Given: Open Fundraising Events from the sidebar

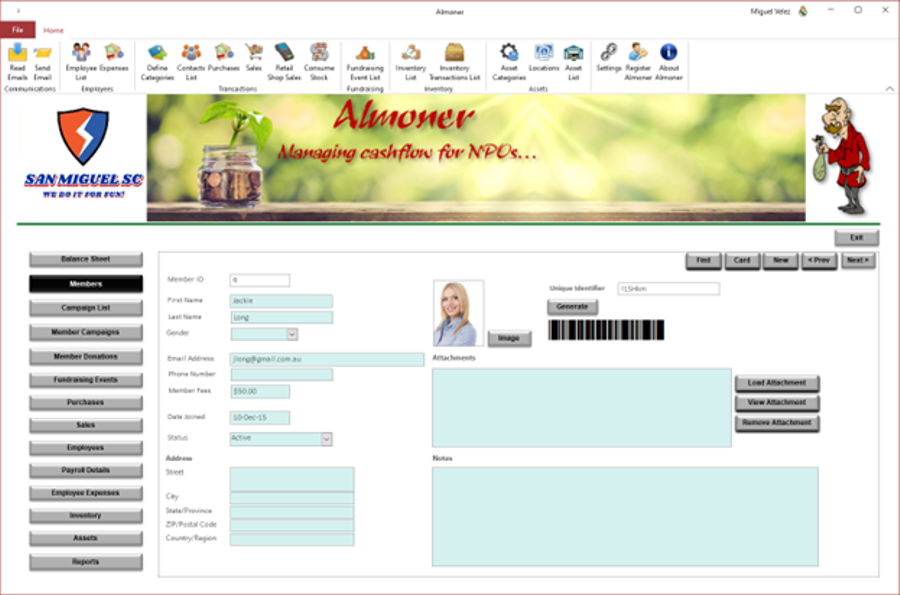Looking at the screenshot, I should point(86,380).
